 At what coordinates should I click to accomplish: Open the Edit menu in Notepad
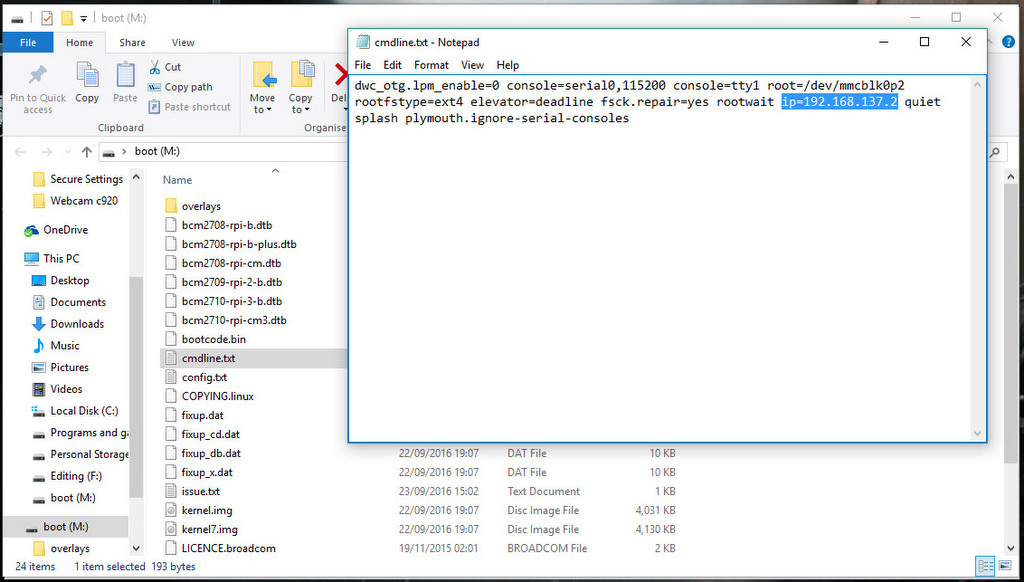pos(393,65)
